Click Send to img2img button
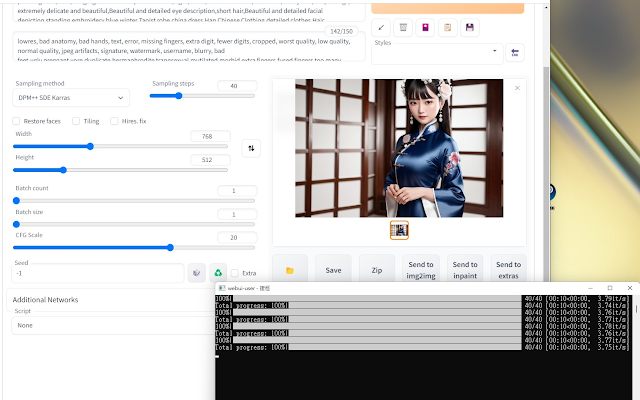The image size is (640, 400). [x=421, y=270]
